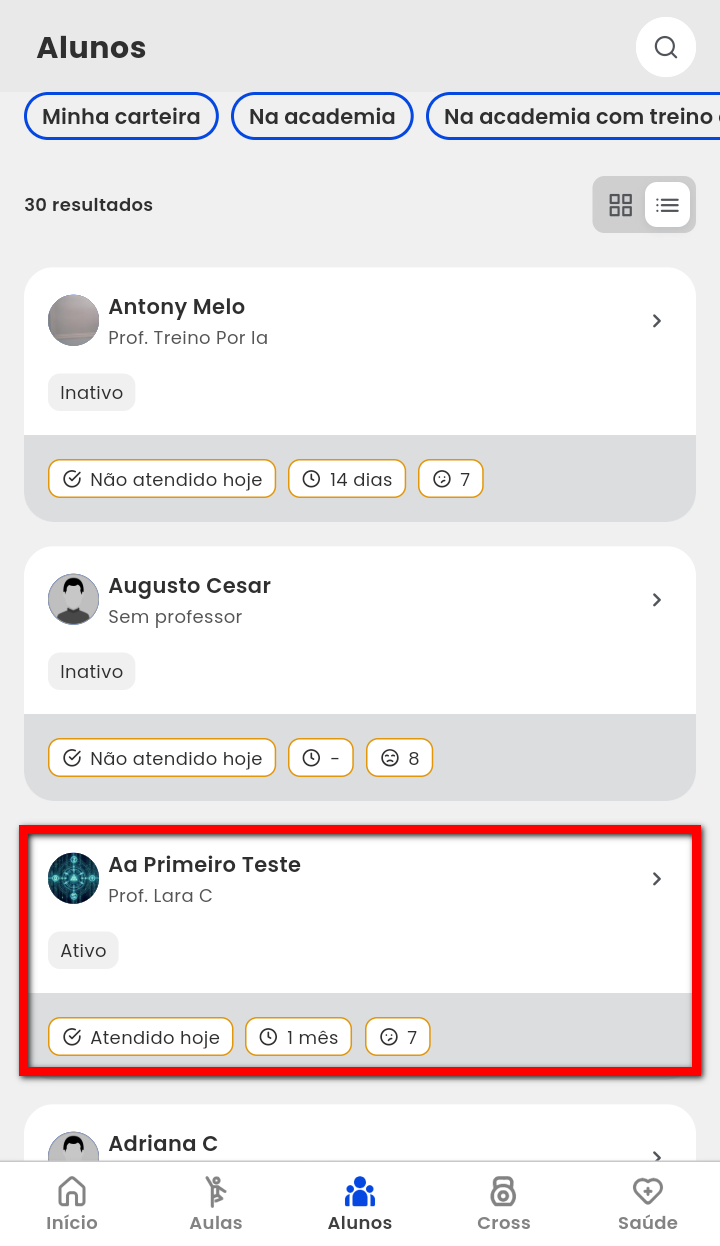The height and width of the screenshot is (1246, 720).
Task: Click Augusto Cesar's sad face score 8
Action: coord(399,758)
